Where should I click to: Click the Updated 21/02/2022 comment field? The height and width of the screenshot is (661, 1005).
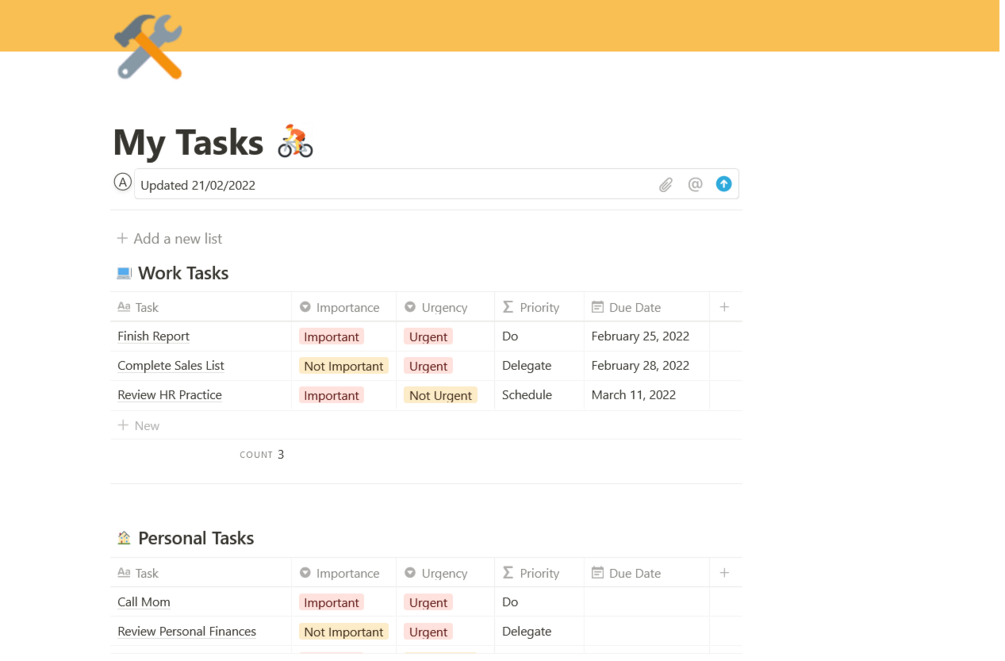(x=390, y=185)
